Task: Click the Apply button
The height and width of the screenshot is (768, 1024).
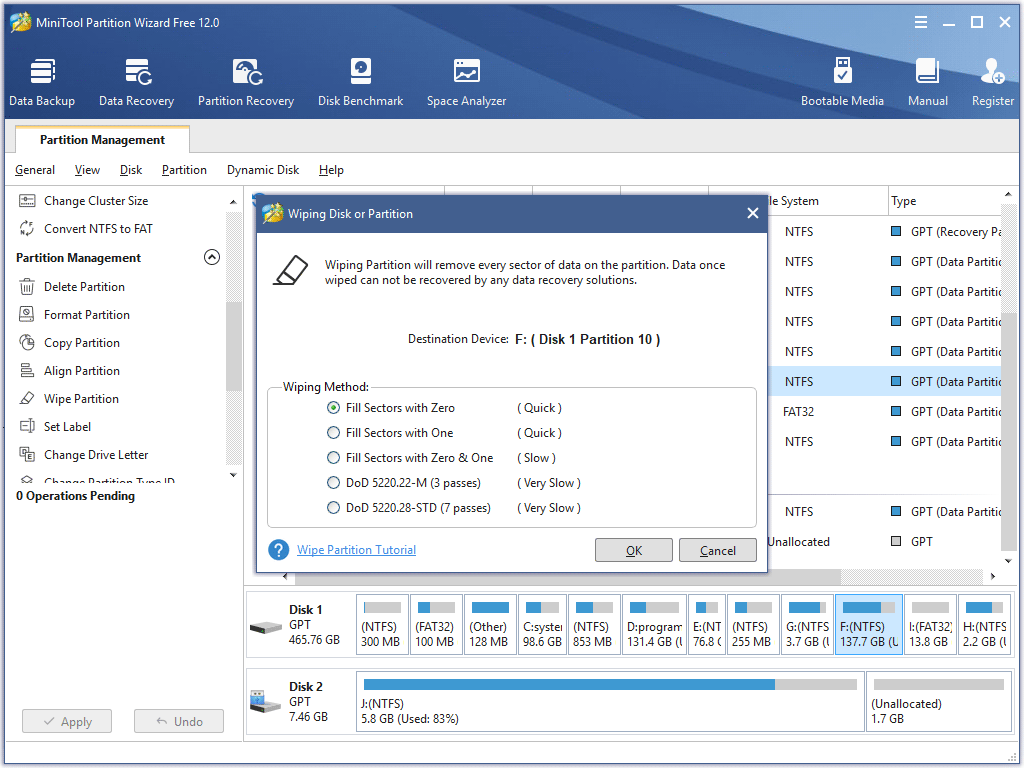Action: [x=67, y=722]
